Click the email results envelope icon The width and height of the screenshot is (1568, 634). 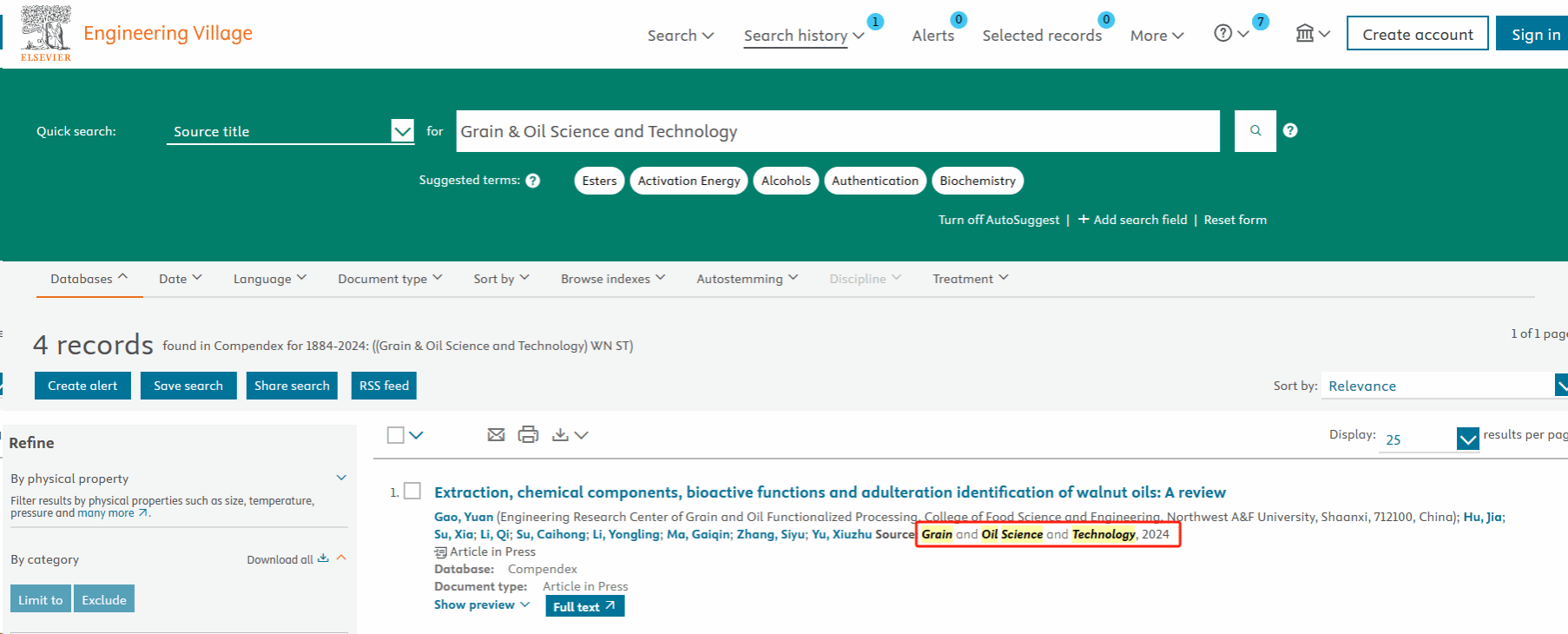click(496, 435)
